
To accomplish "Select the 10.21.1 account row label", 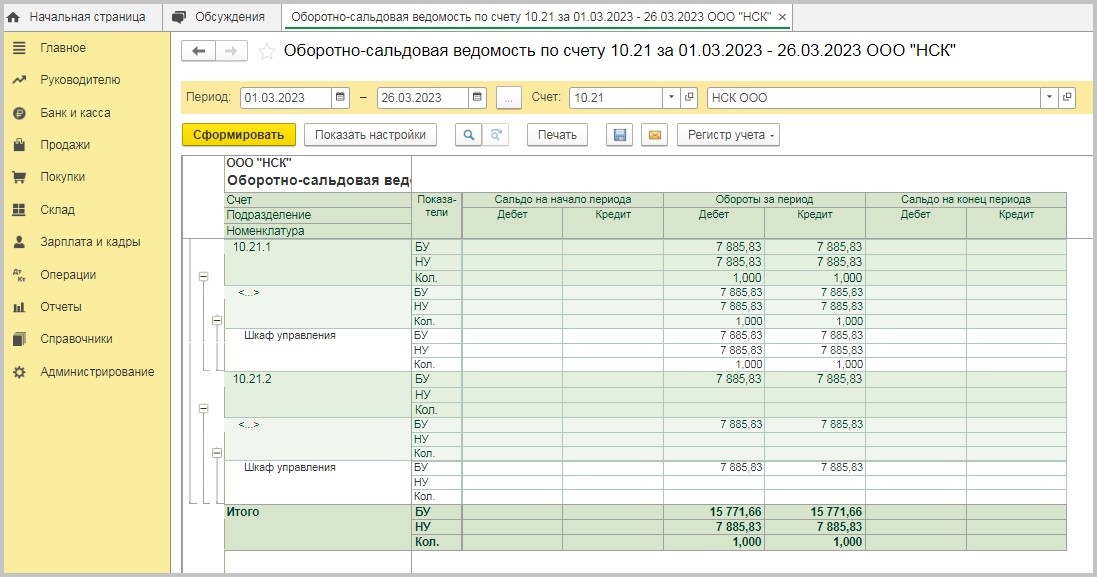I will [x=252, y=247].
